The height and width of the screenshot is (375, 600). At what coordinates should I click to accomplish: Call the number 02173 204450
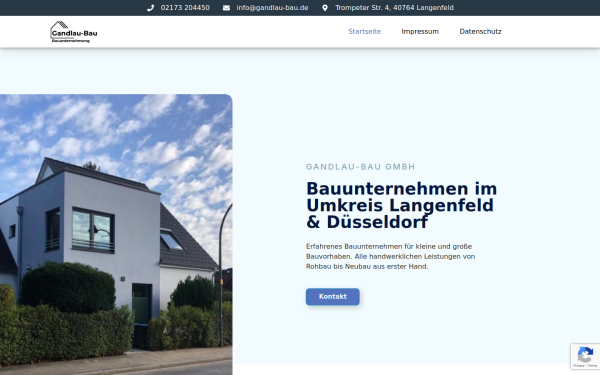point(185,8)
